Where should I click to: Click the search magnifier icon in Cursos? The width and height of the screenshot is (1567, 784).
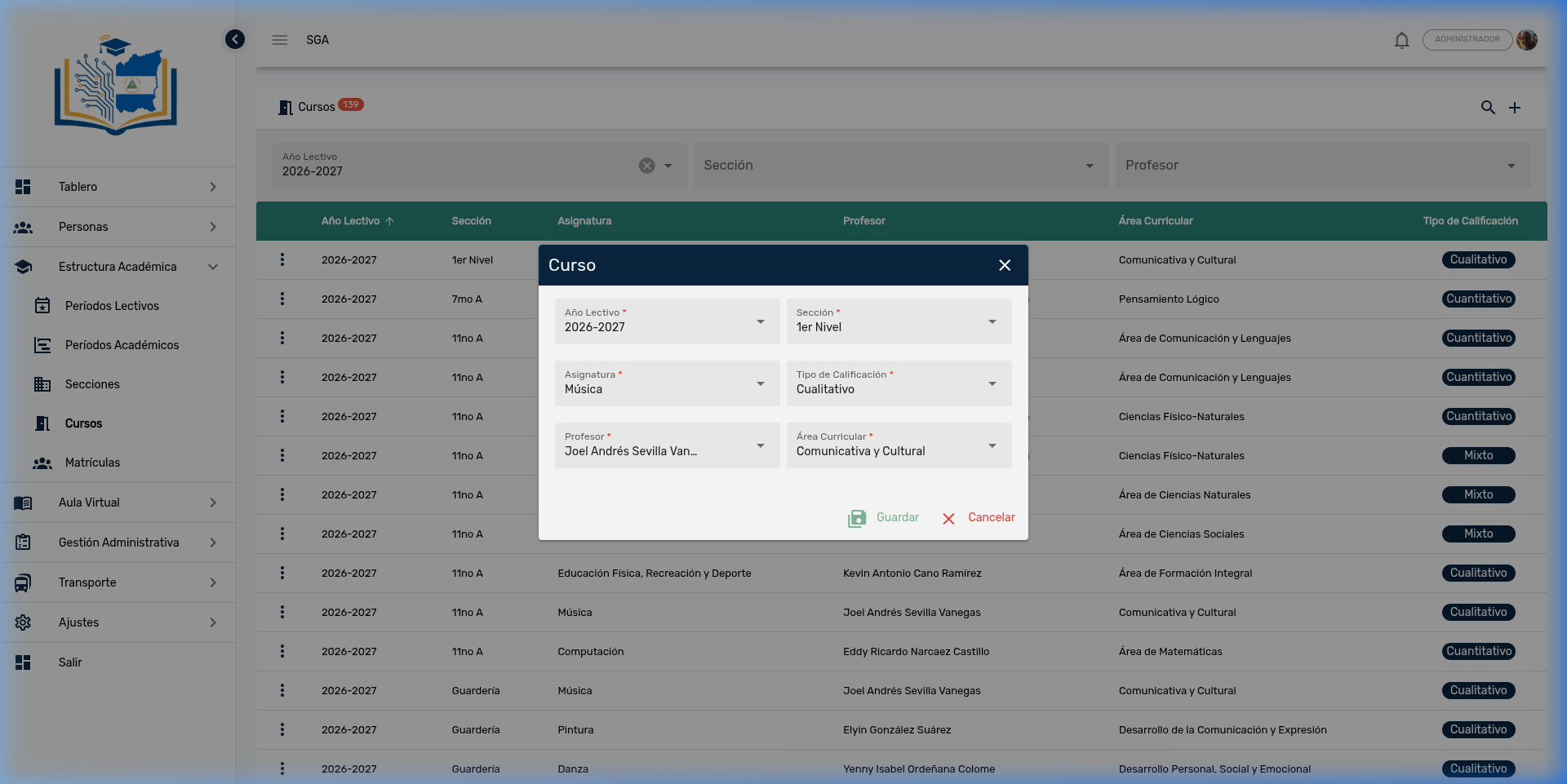[x=1488, y=108]
